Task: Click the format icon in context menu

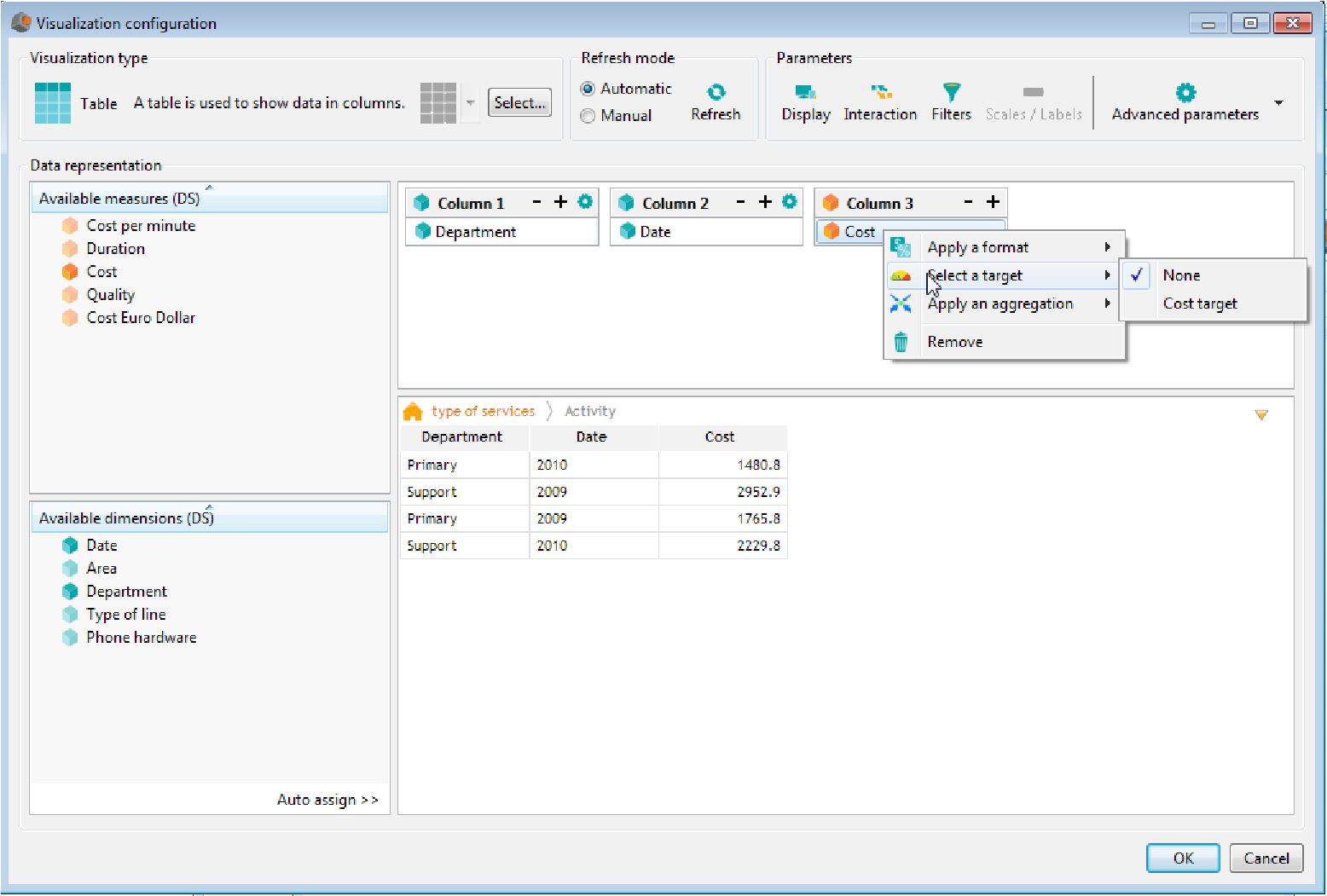Action: [x=901, y=247]
